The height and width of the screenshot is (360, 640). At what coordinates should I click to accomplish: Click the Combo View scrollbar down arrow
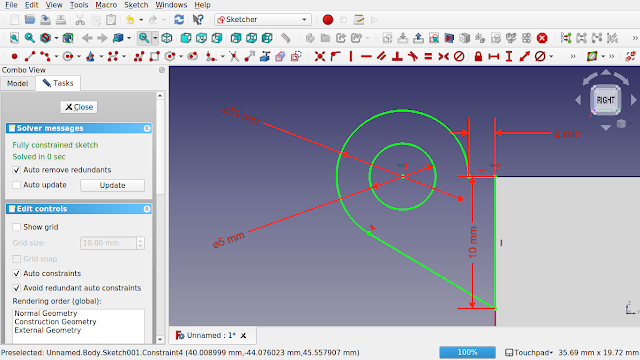(160, 339)
